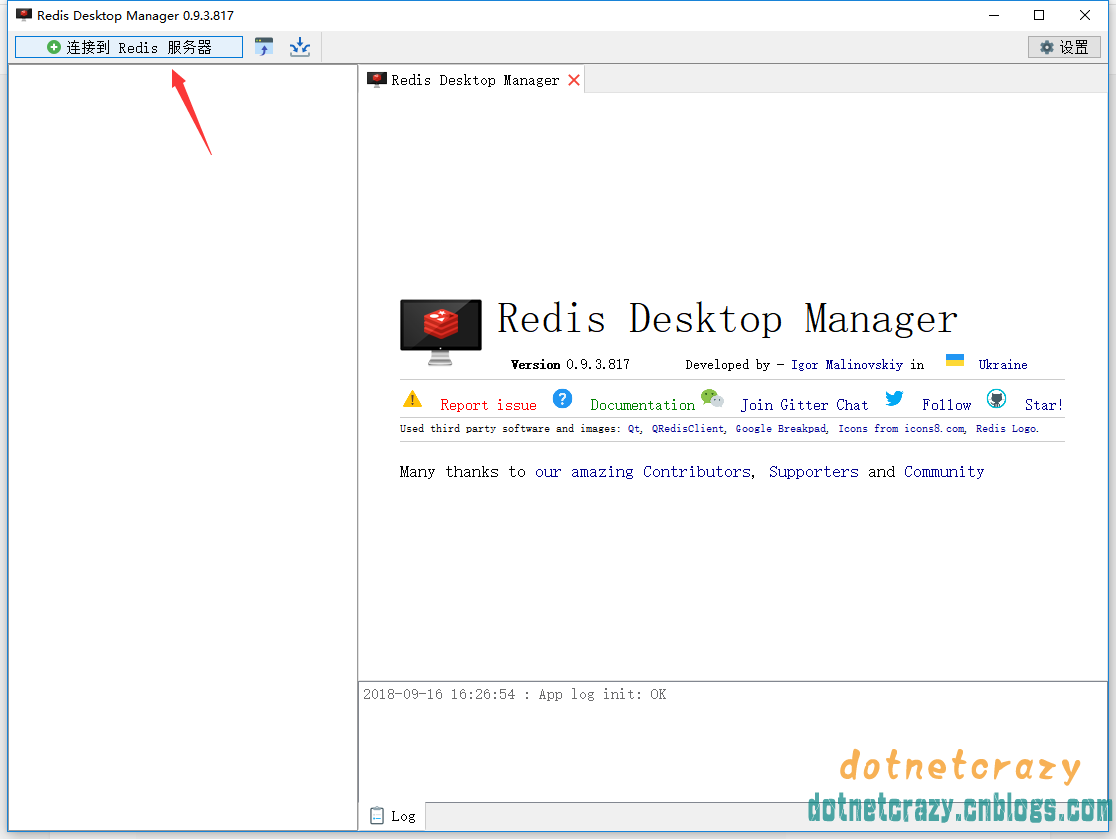Close the Redis Desktop Manager window
The image size is (1116, 839).
(1085, 15)
